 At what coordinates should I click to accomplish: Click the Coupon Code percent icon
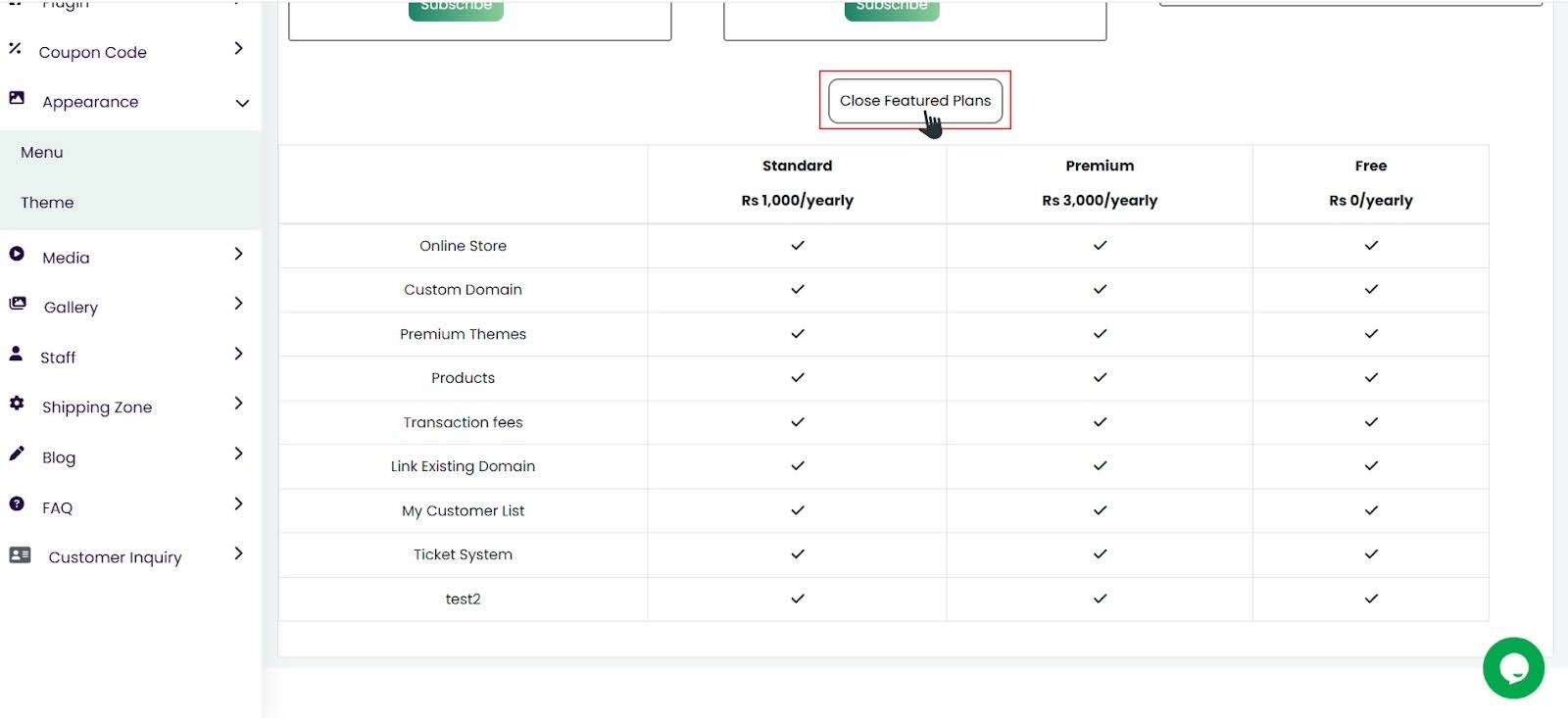click(15, 48)
